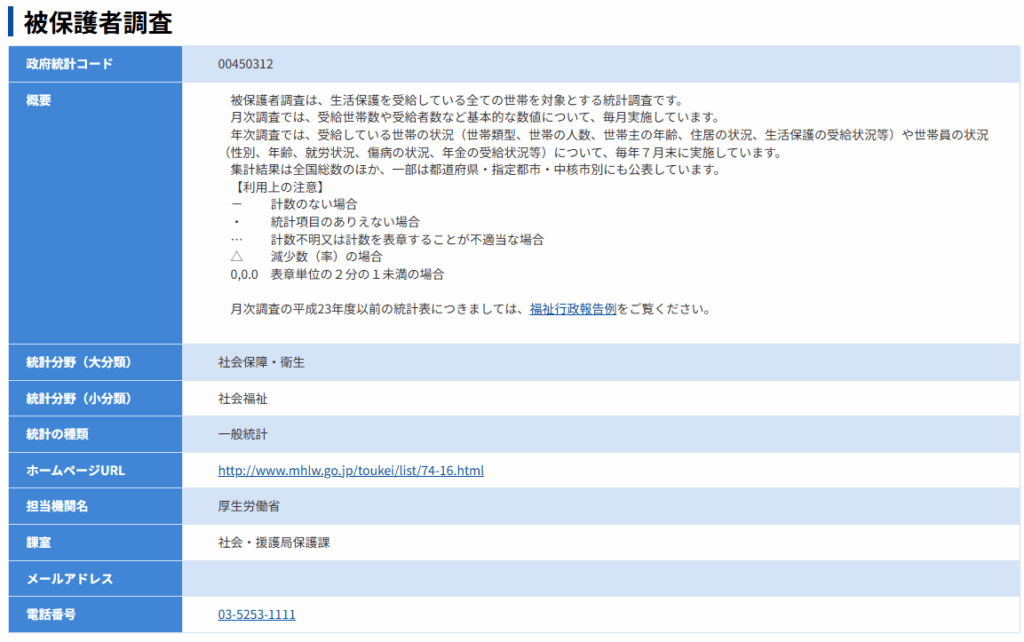
Task: Click the 電話番号 row label
Action: [51, 614]
